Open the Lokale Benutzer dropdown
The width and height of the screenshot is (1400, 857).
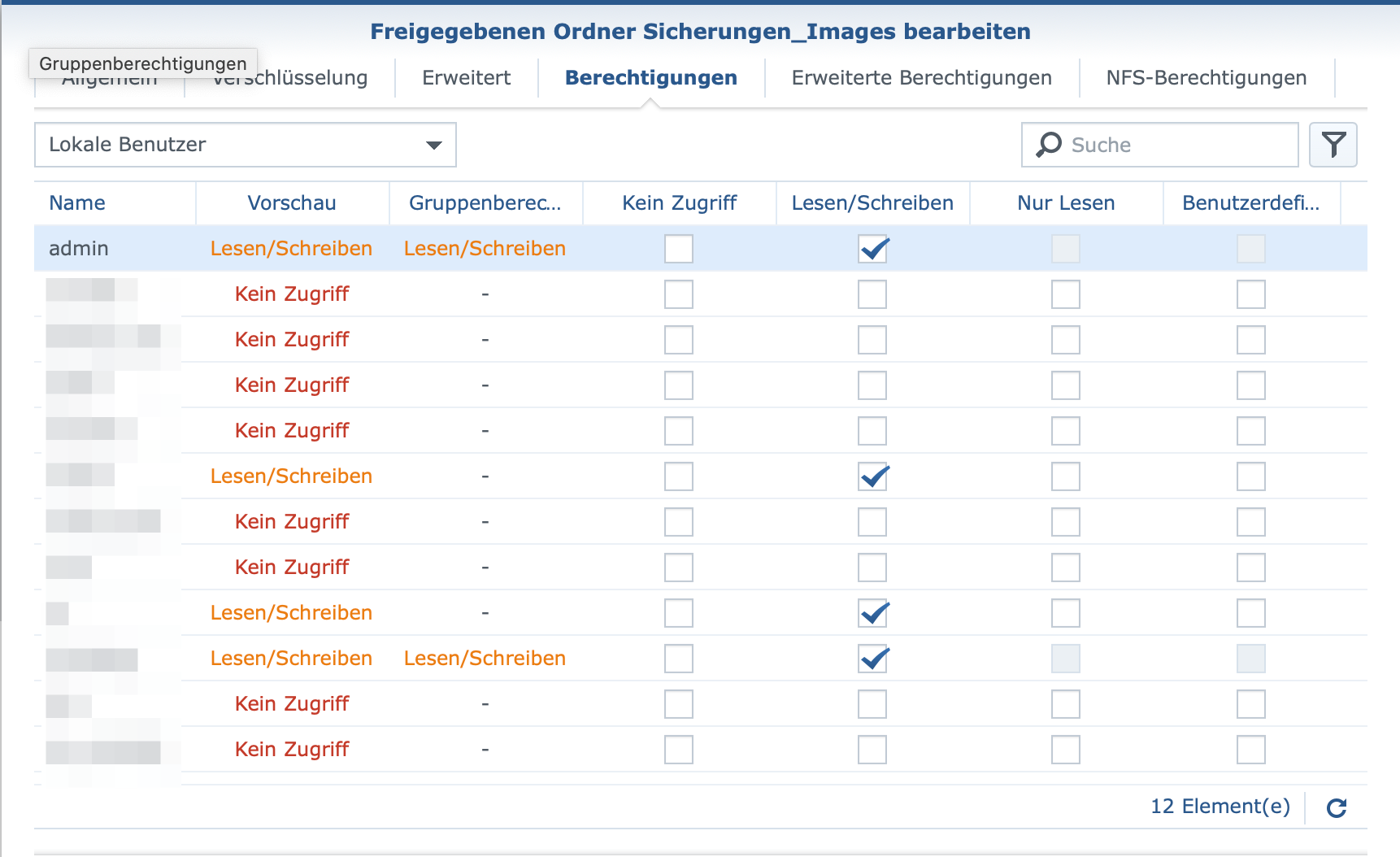coord(245,145)
